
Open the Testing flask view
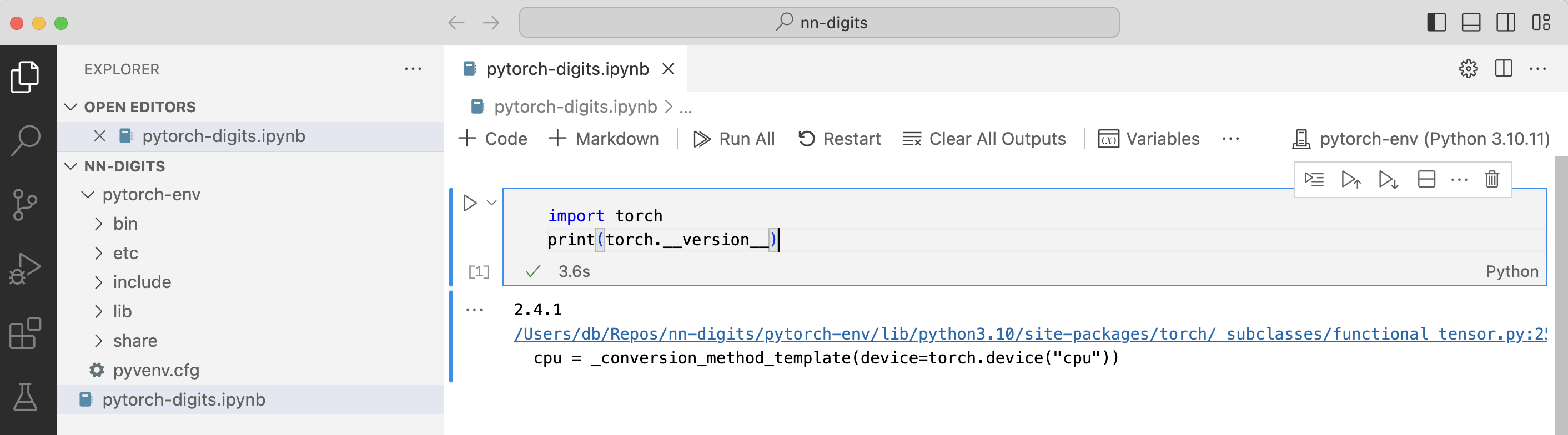tap(25, 397)
